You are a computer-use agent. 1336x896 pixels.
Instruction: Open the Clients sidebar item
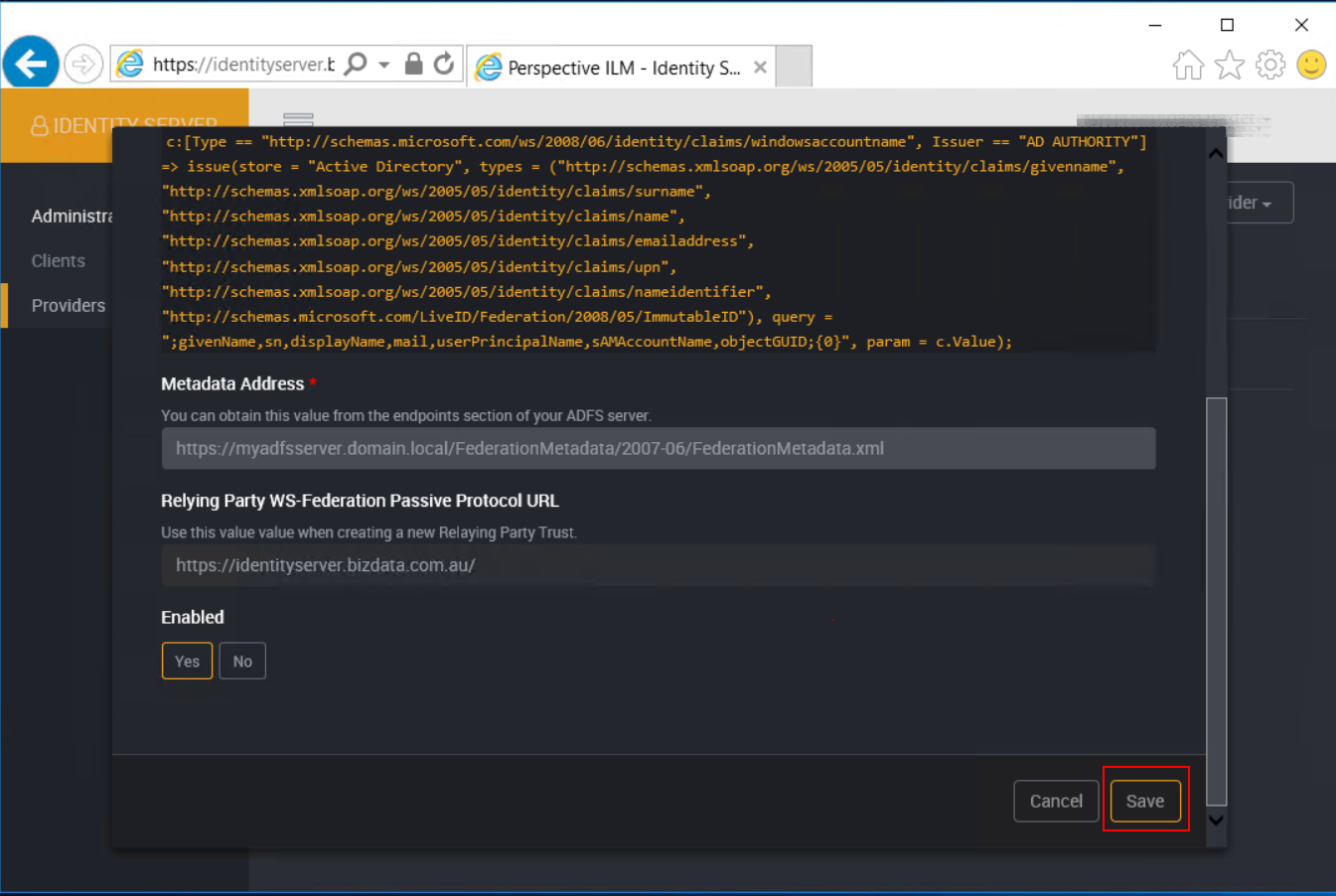pyautogui.click(x=58, y=260)
